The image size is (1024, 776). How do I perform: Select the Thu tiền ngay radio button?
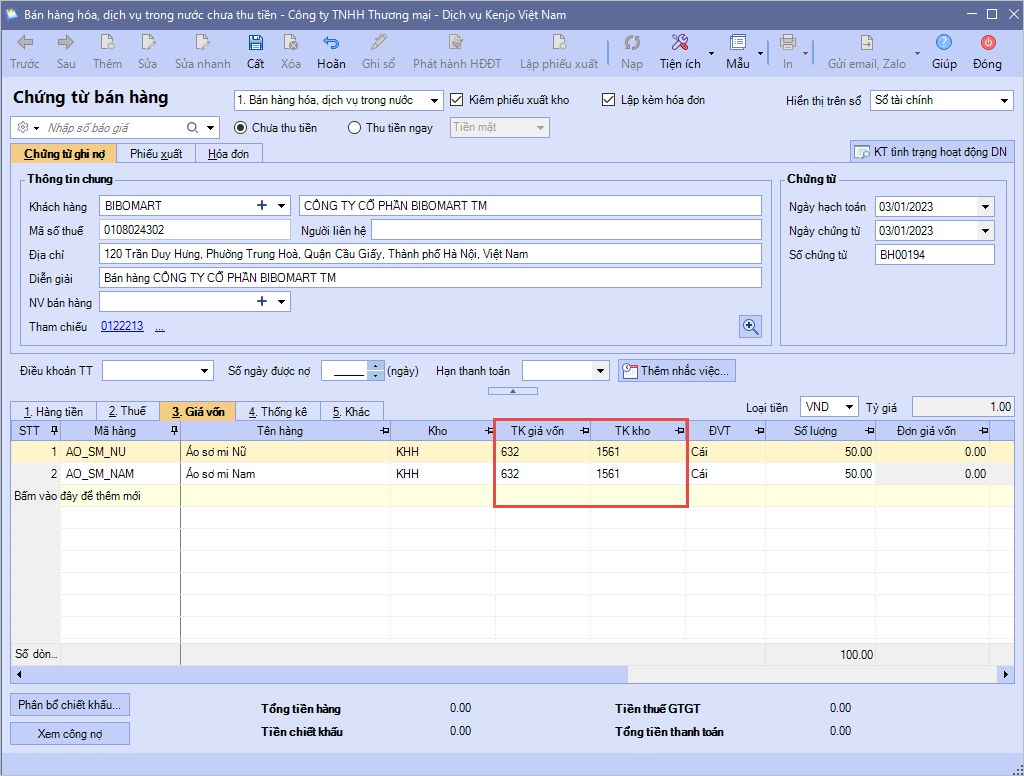[x=354, y=128]
